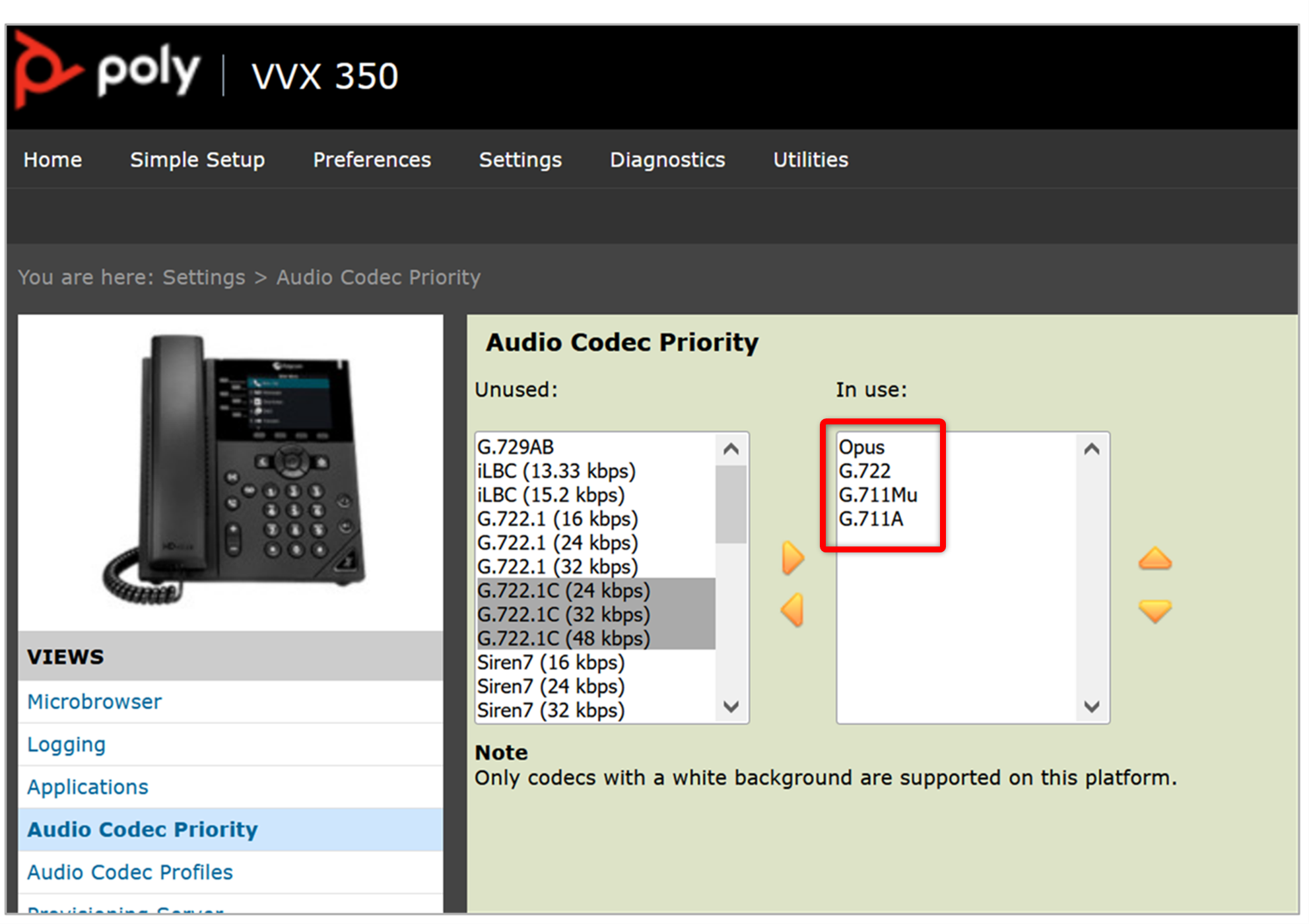Move the selected codec back to Unused

(793, 609)
